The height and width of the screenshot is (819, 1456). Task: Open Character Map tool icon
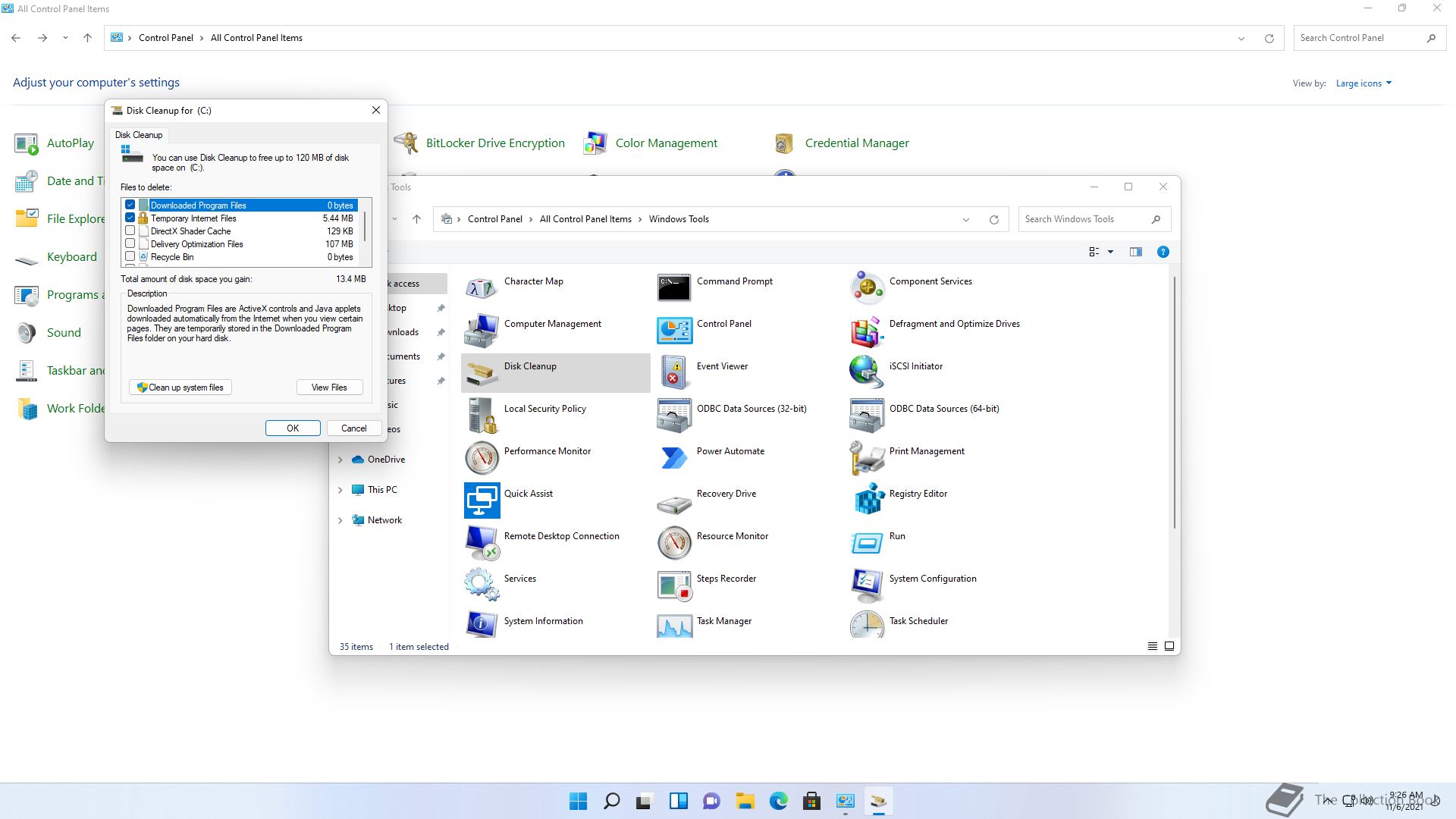[x=482, y=288]
